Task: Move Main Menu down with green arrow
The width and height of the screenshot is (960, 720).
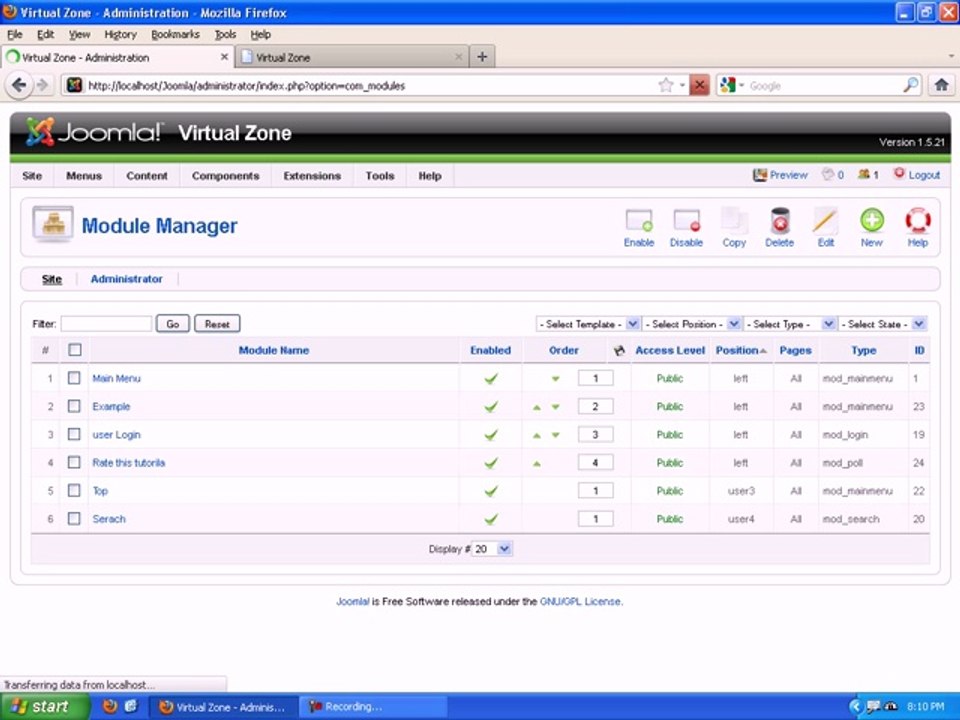Action: pyautogui.click(x=555, y=379)
